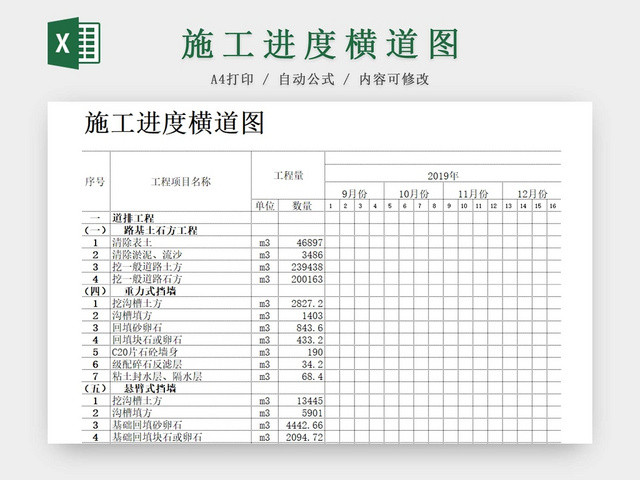640x480 pixels.
Task: Click quantity value 1403
Action: (312, 316)
